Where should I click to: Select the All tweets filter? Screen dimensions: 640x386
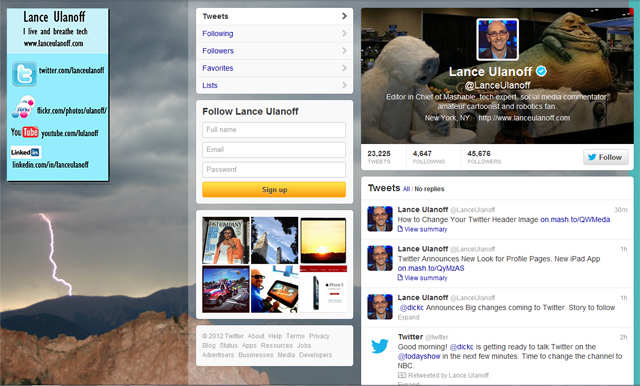pos(406,189)
